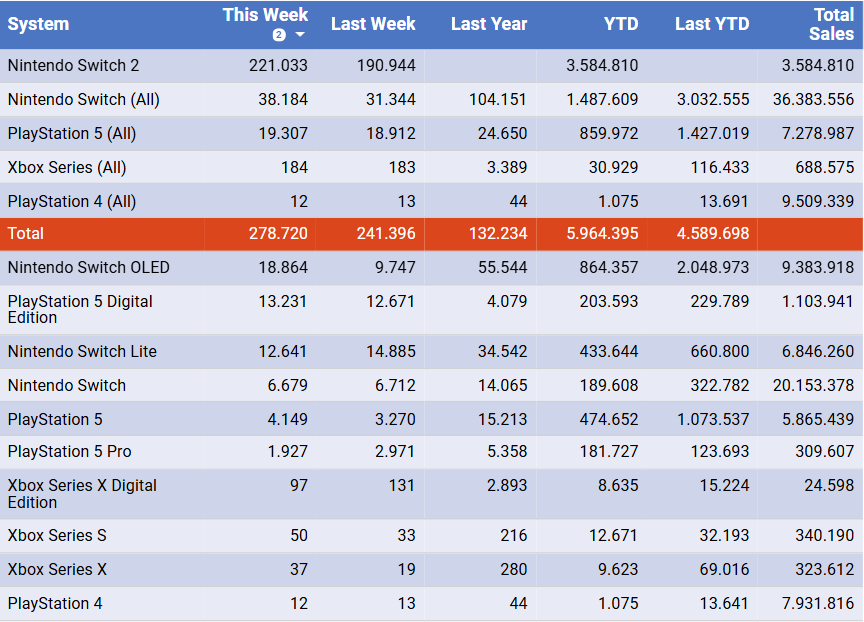Select the Xbox Series S row label
This screenshot has height=622, width=864.
(x=57, y=536)
